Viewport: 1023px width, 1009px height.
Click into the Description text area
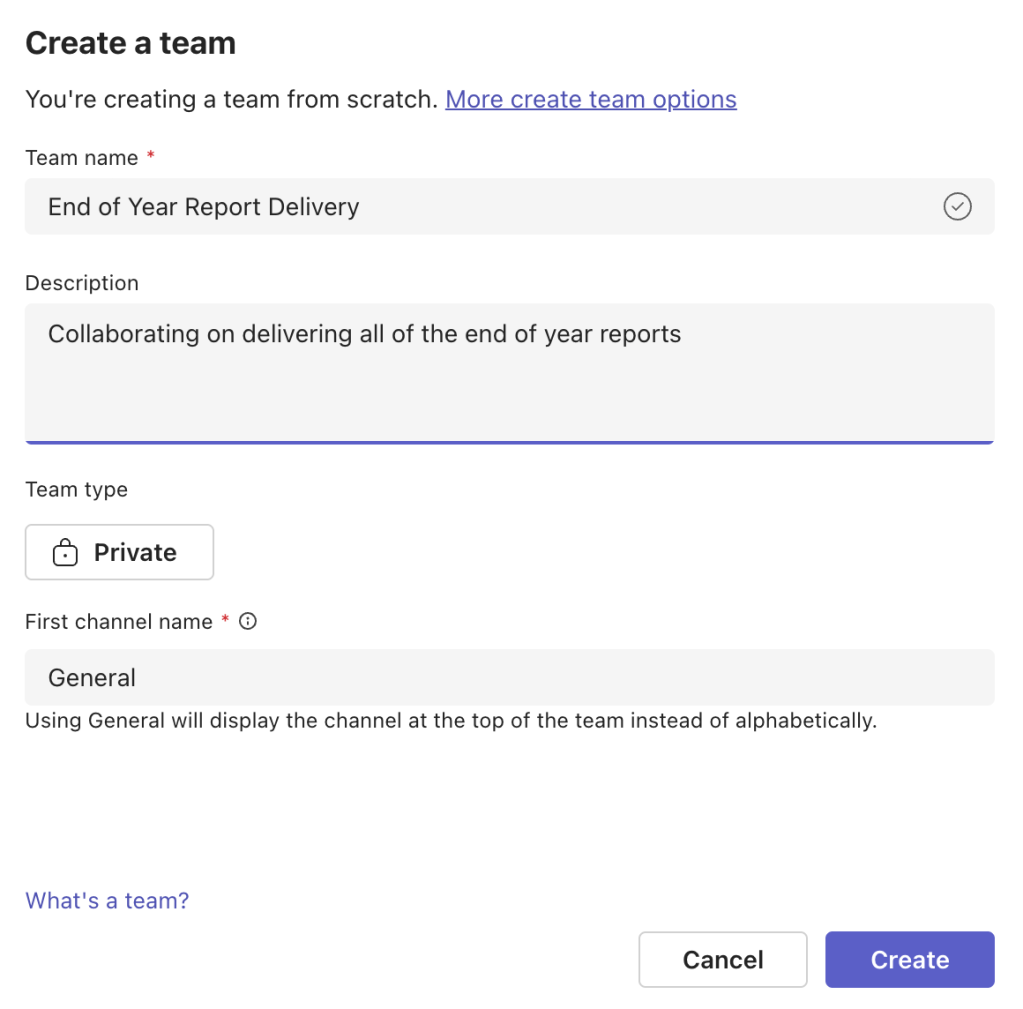click(x=510, y=374)
